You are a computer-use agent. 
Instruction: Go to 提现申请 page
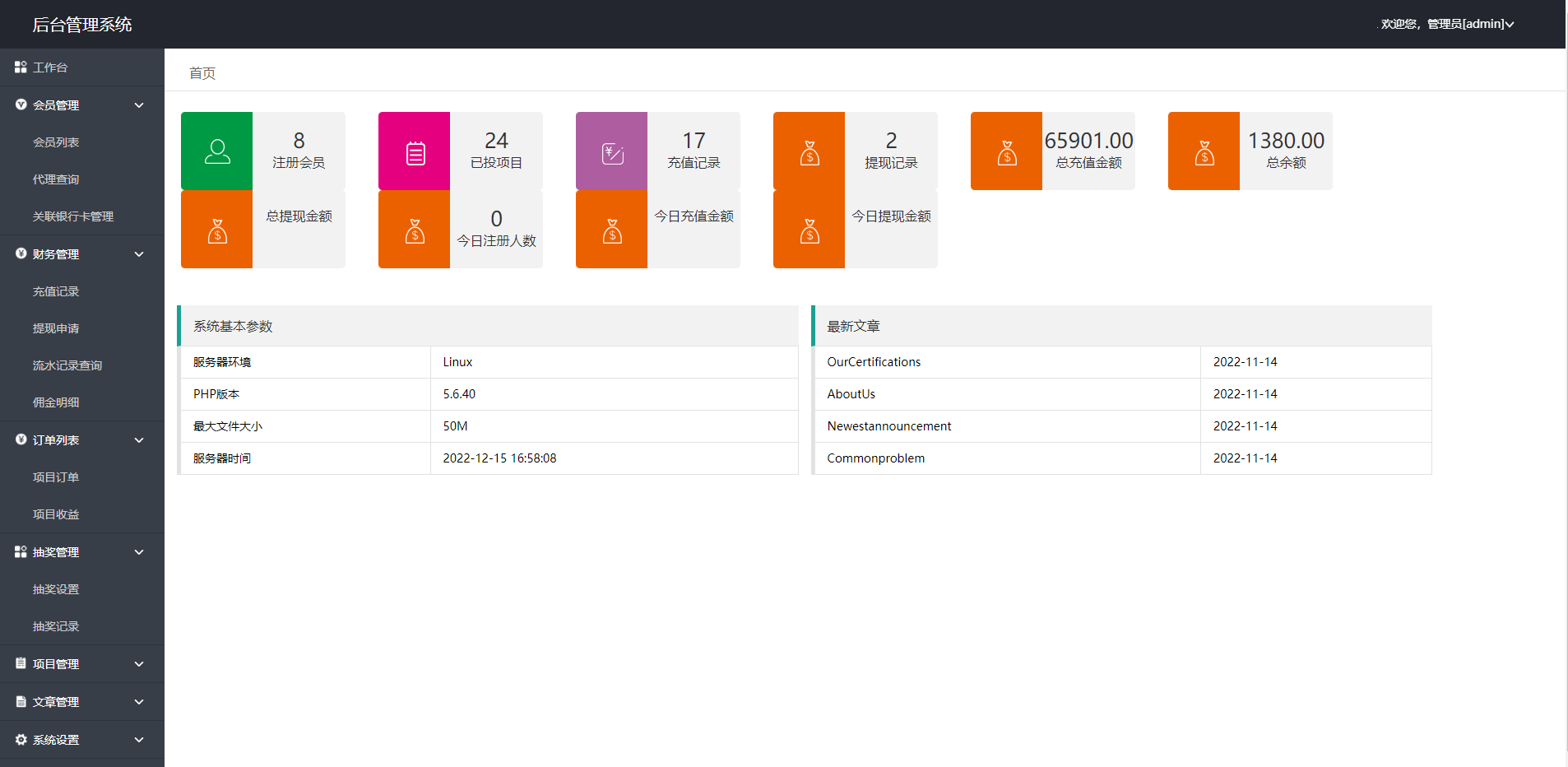(x=56, y=328)
